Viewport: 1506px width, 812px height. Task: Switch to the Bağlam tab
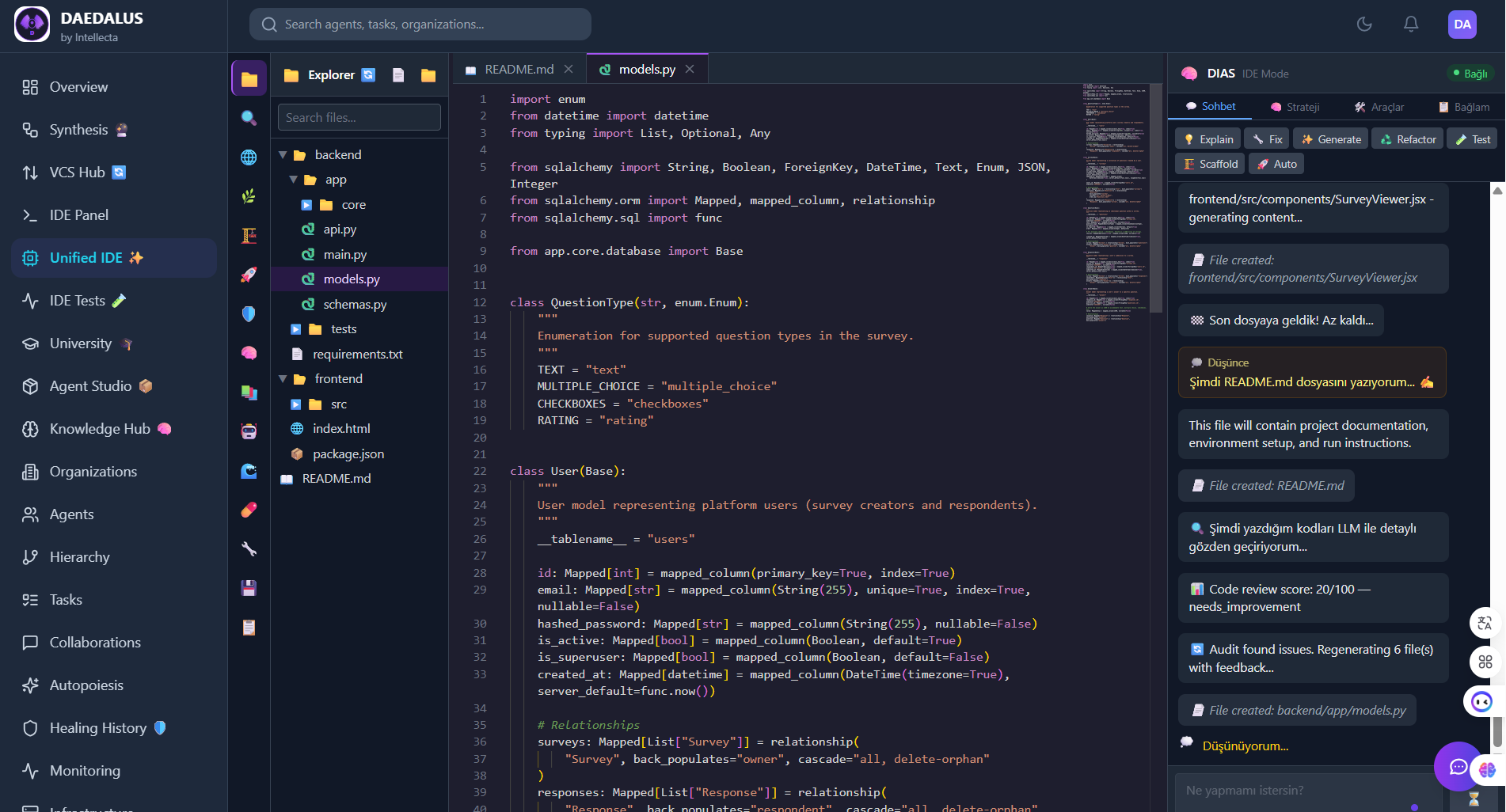[x=1464, y=107]
